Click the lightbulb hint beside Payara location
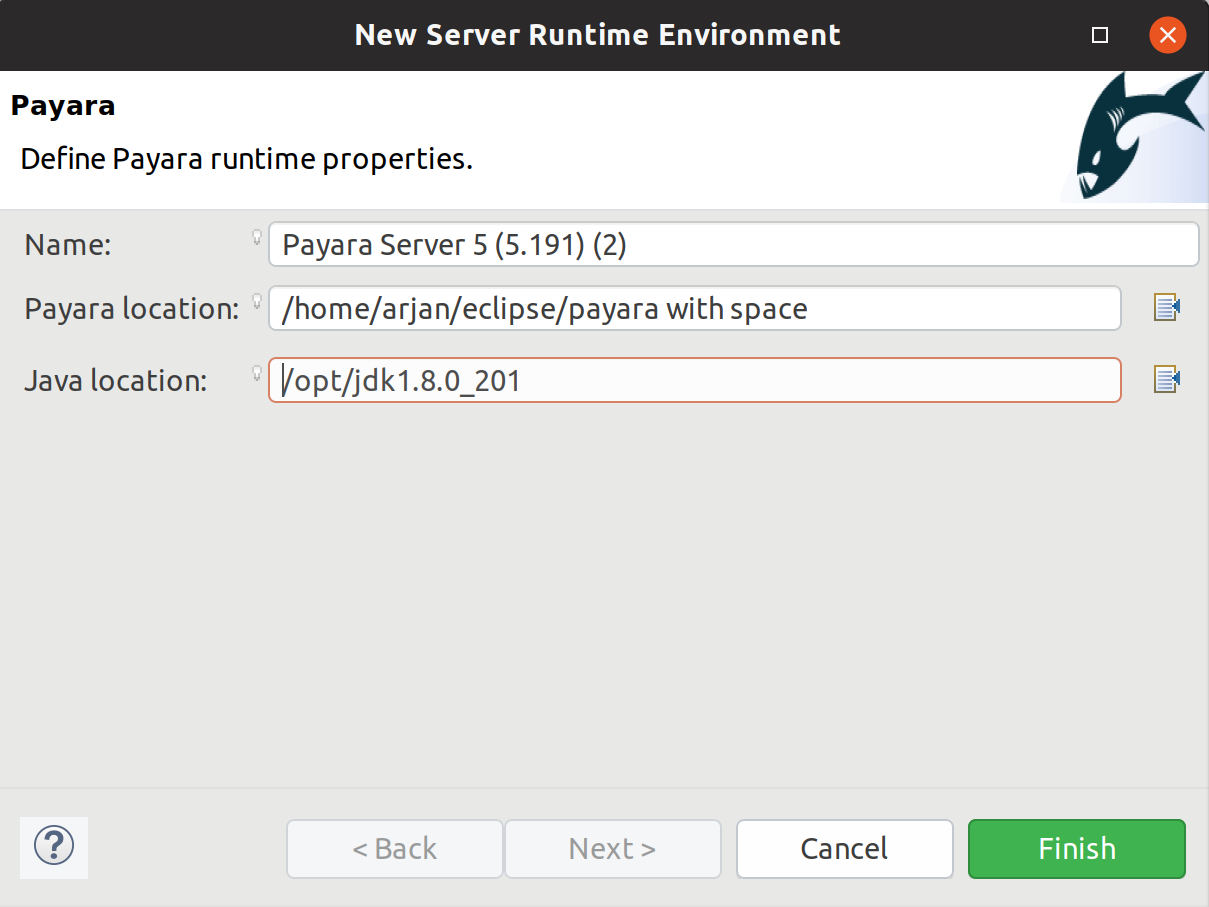This screenshot has width=1209, height=907. [256, 301]
